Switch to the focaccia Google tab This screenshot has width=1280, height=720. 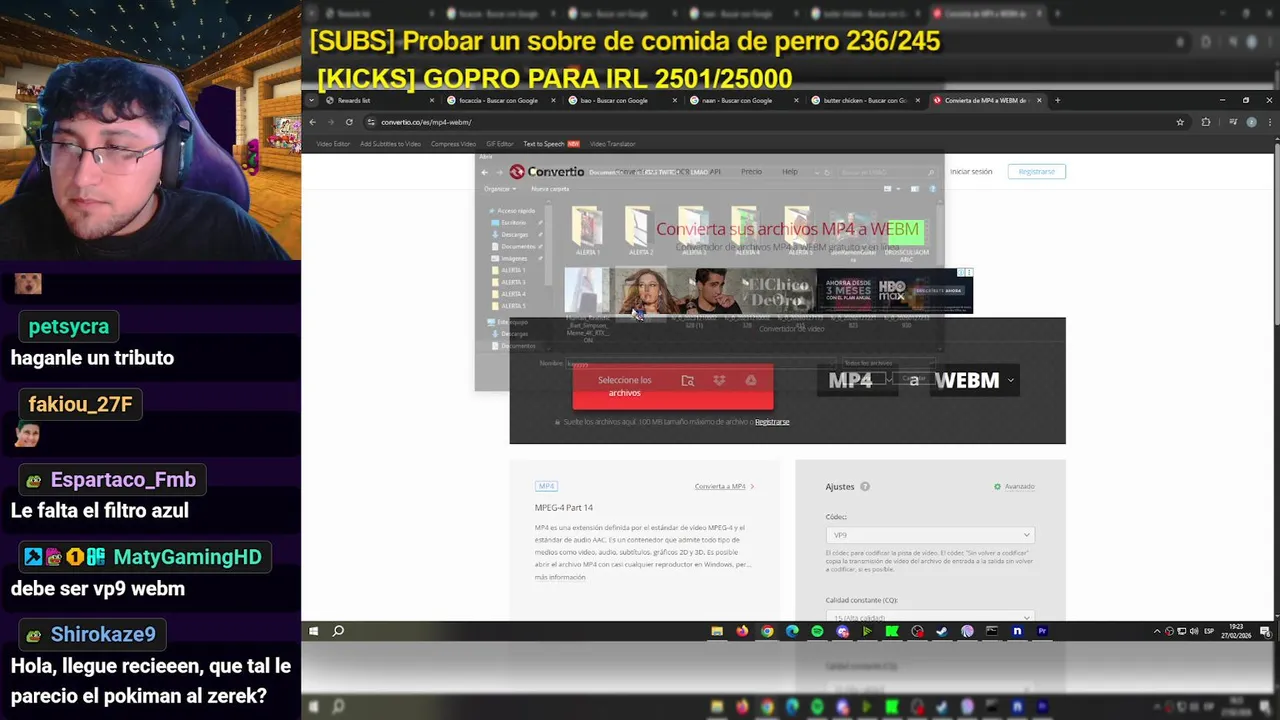[x=501, y=100]
